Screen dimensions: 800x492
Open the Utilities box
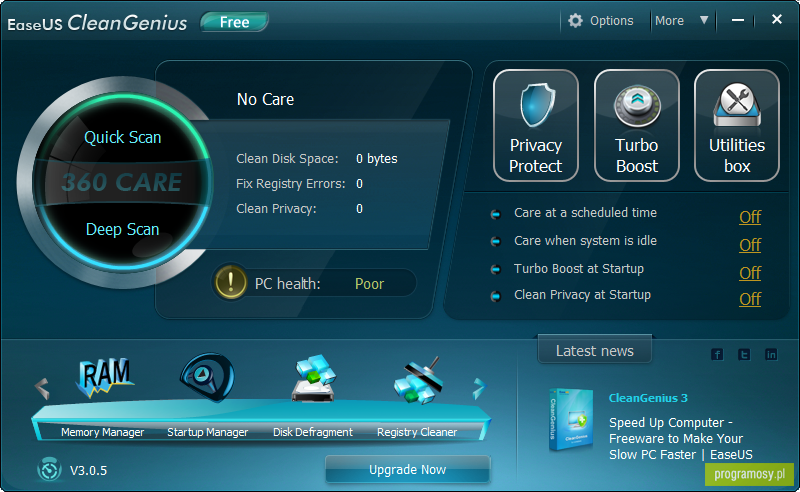pyautogui.click(x=737, y=126)
